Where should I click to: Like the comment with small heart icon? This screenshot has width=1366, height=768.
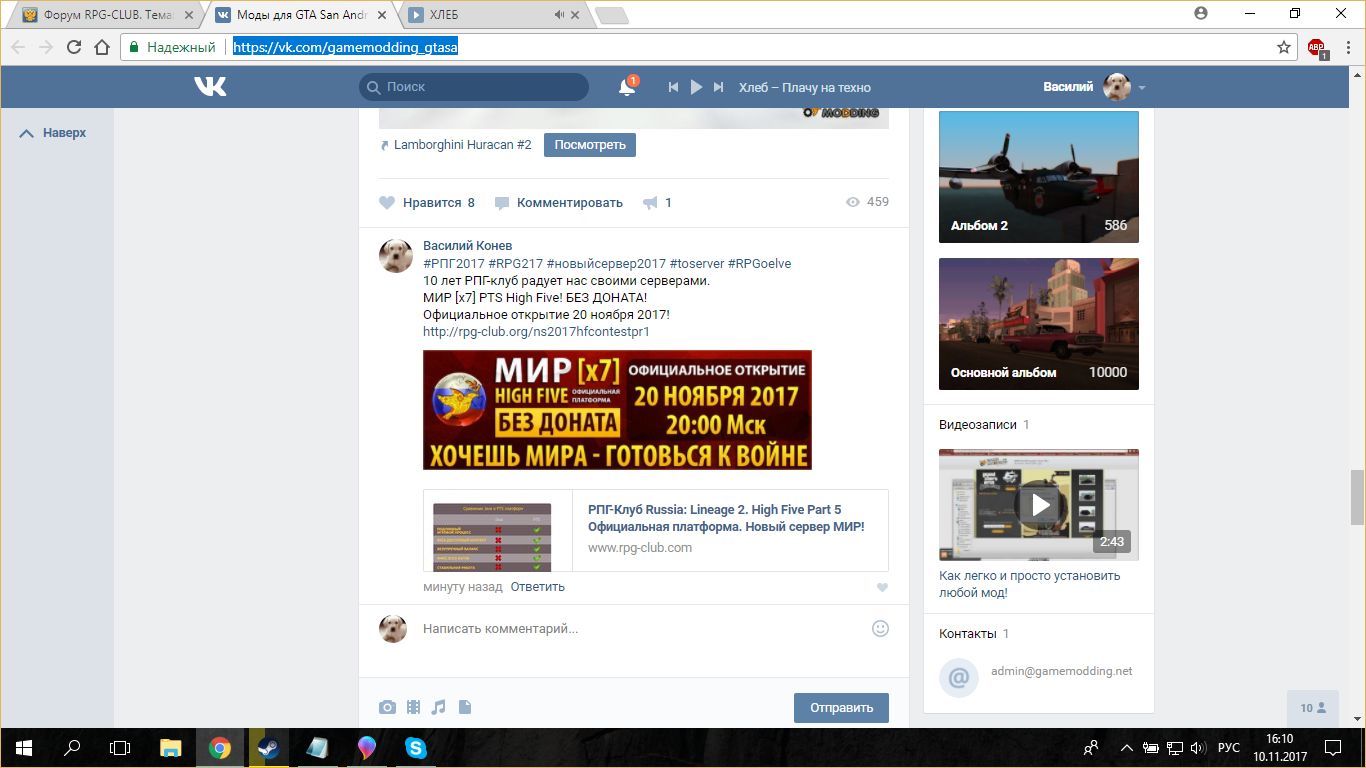pyautogui.click(x=882, y=588)
